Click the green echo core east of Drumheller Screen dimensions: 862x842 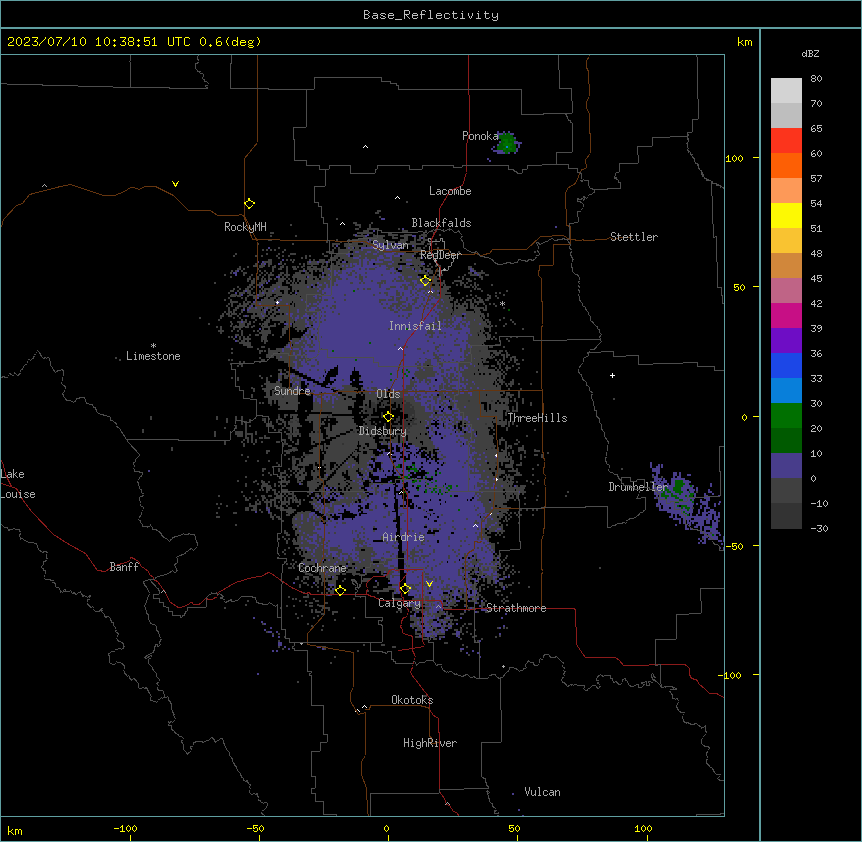click(678, 486)
